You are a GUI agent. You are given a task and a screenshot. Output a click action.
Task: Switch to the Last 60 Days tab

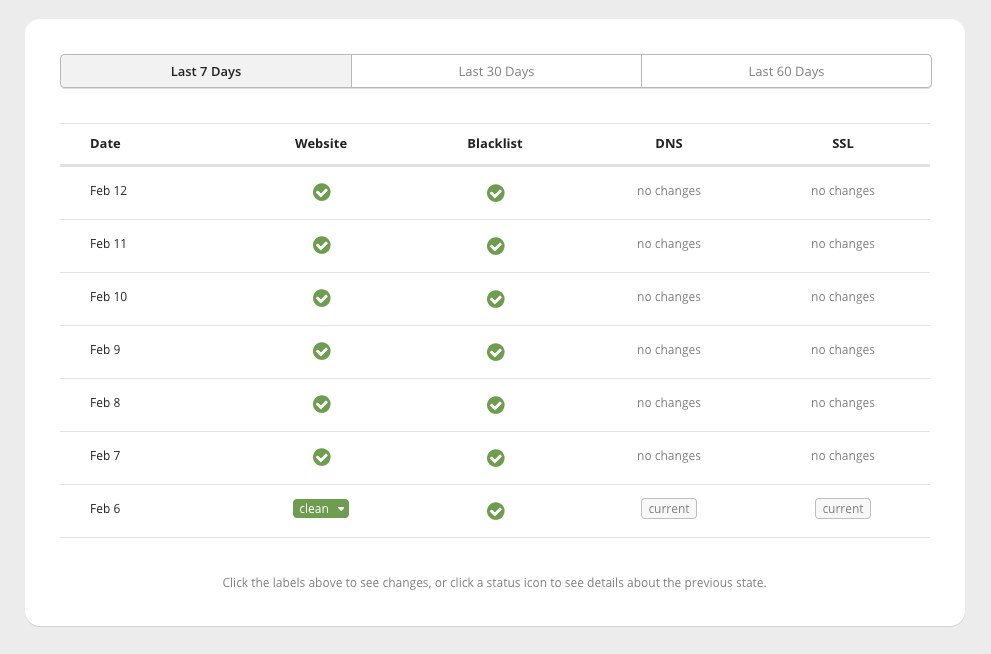tap(786, 71)
